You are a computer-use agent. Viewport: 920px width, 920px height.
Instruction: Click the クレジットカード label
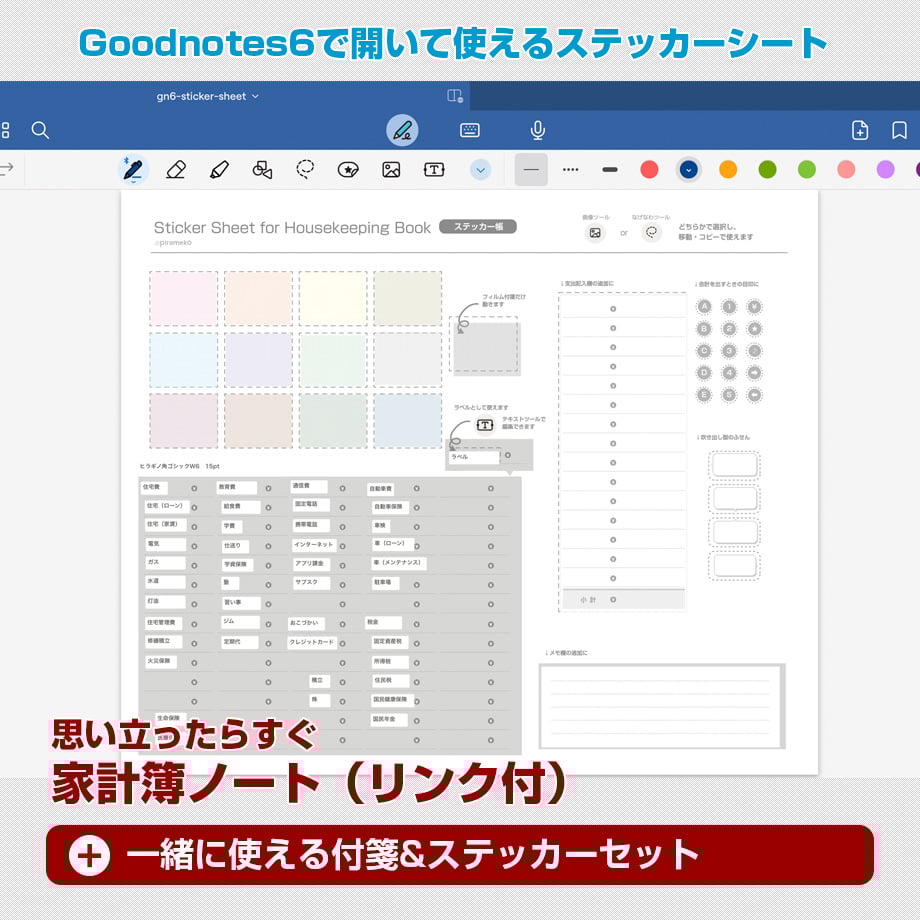312,642
